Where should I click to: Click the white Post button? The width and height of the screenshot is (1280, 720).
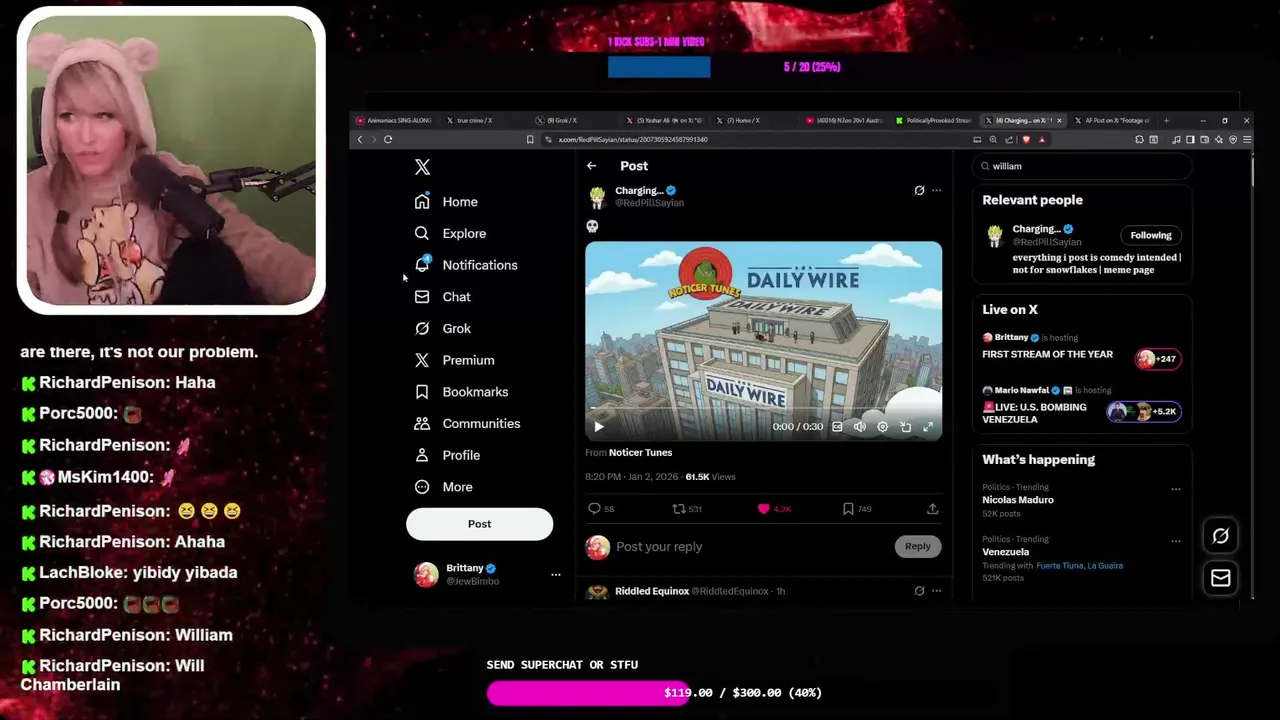coord(479,524)
